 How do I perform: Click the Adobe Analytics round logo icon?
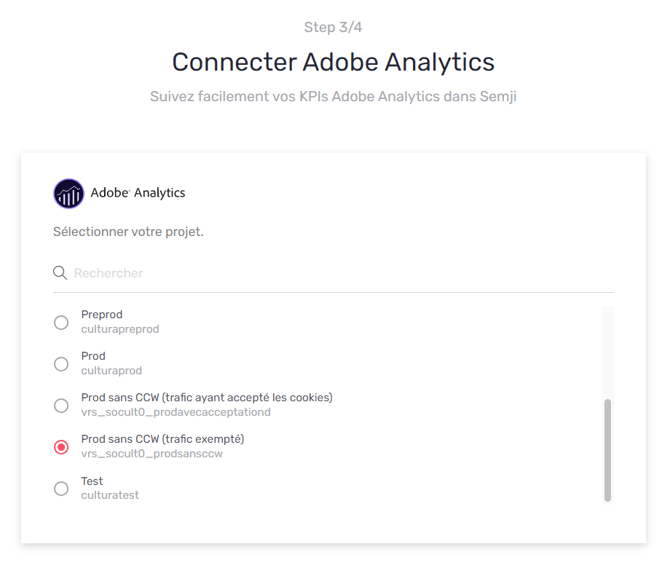[68, 194]
